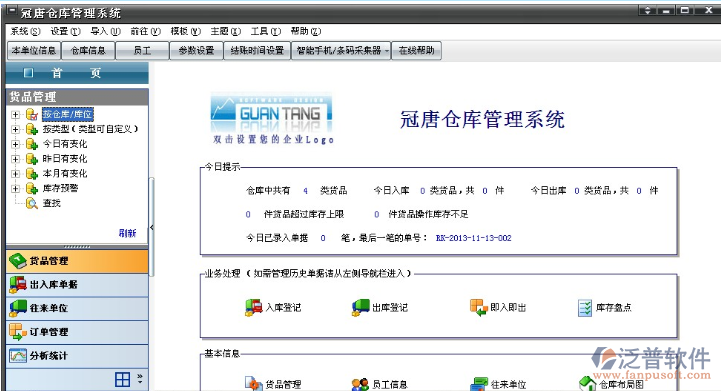Screen dimensions: 721x391
Task: Expand the 按仓库/库位 tree node
Action: click(15, 115)
